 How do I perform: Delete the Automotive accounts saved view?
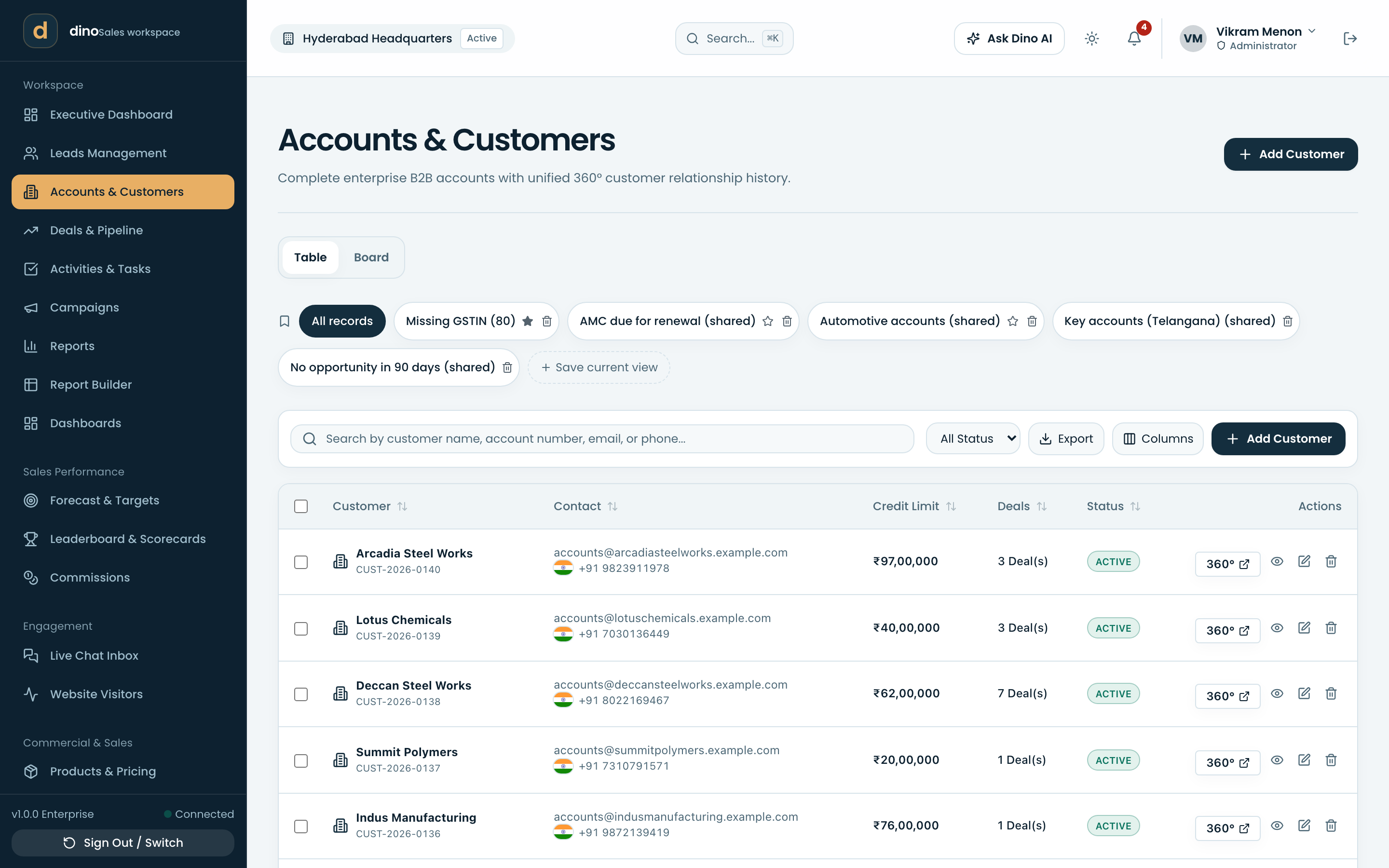pyautogui.click(x=1032, y=321)
